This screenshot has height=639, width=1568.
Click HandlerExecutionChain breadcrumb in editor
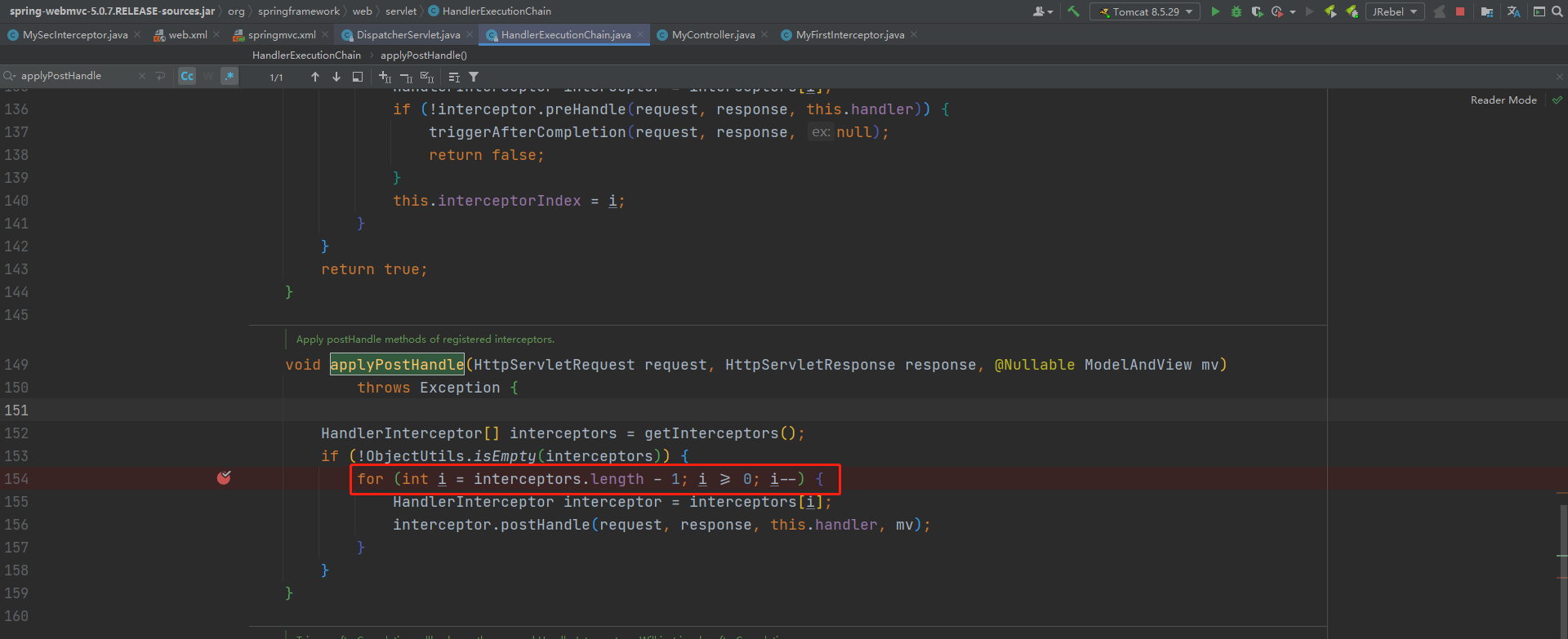pos(306,55)
